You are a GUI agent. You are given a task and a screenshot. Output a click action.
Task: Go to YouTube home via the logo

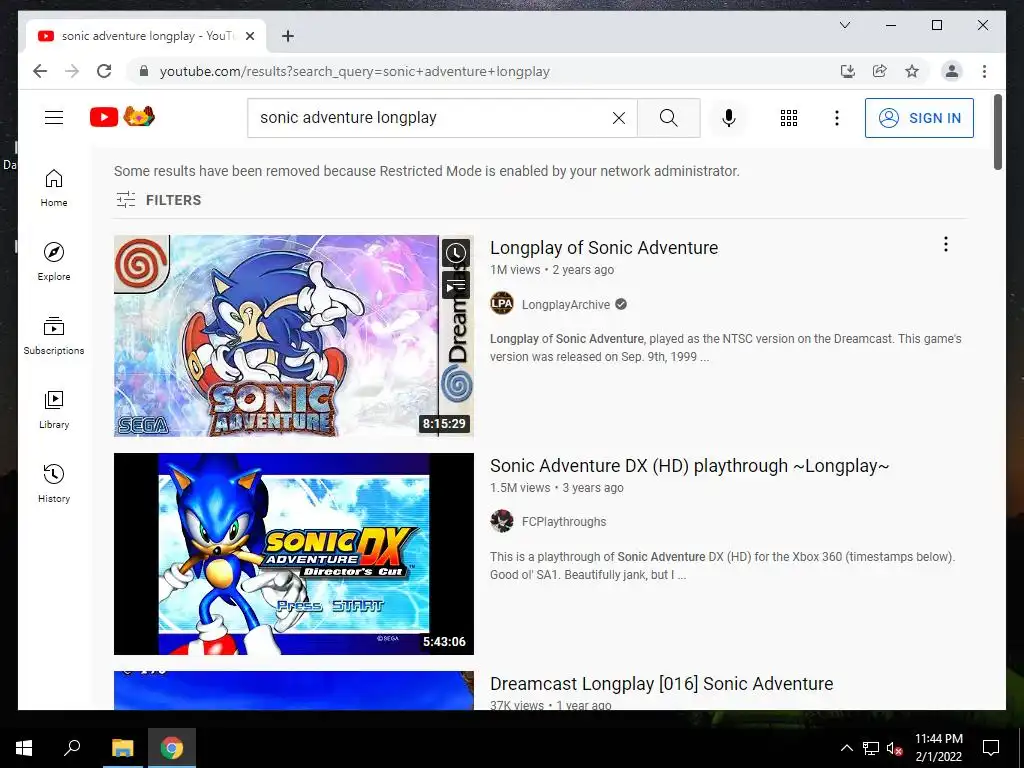[121, 117]
